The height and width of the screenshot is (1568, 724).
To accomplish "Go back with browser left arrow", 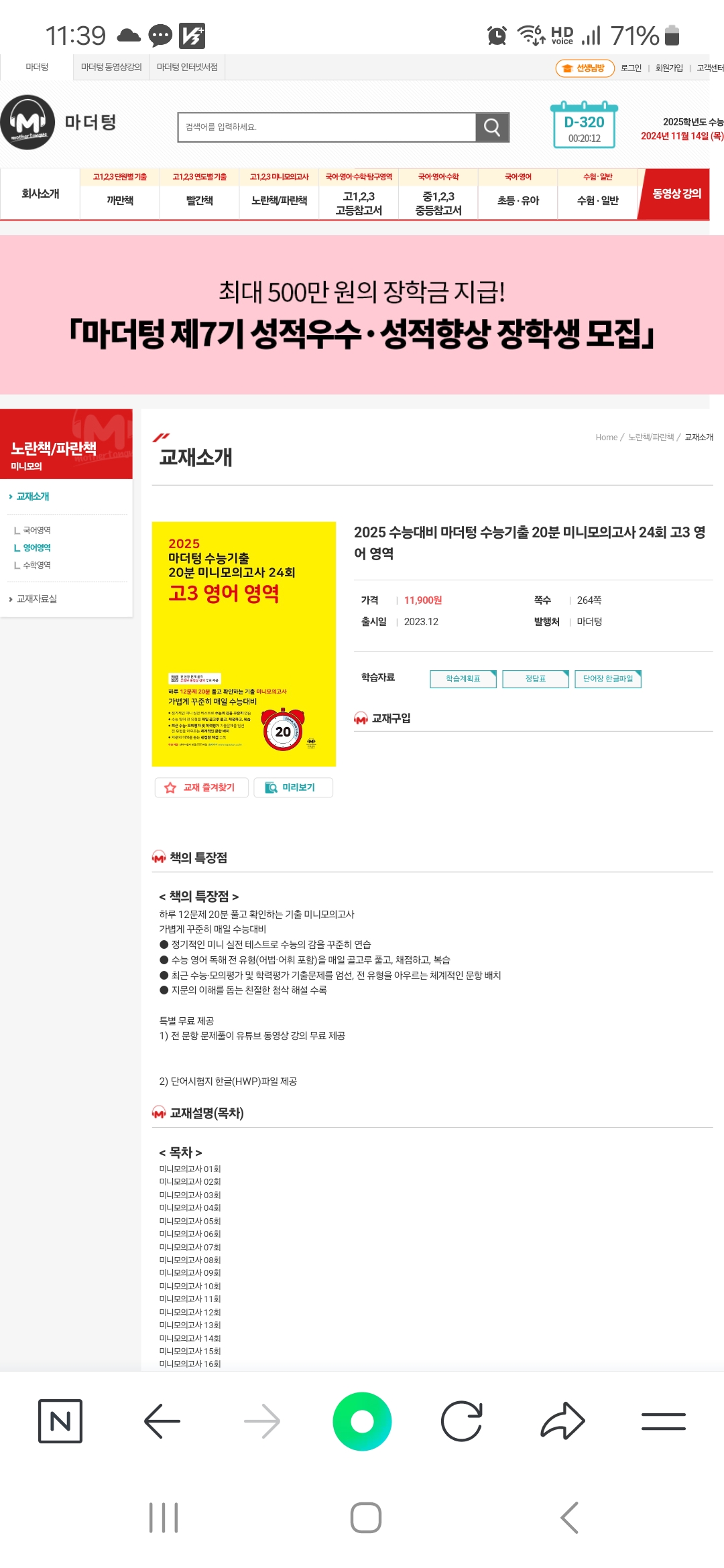I will 162,1421.
